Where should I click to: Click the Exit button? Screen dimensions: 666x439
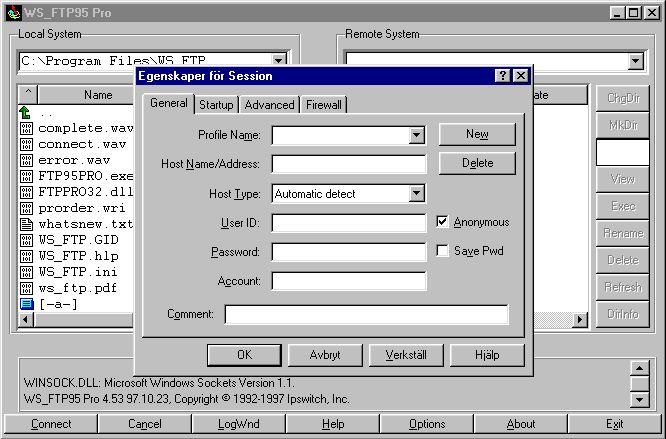pos(615,424)
